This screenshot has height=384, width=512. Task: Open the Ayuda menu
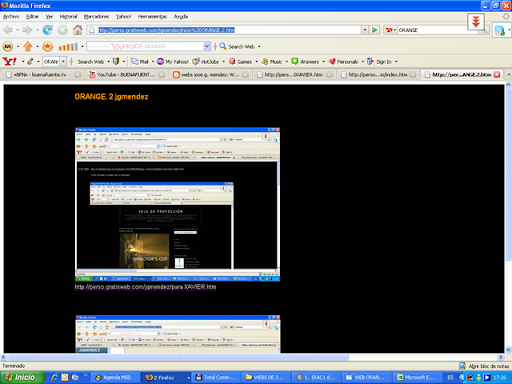pos(181,16)
